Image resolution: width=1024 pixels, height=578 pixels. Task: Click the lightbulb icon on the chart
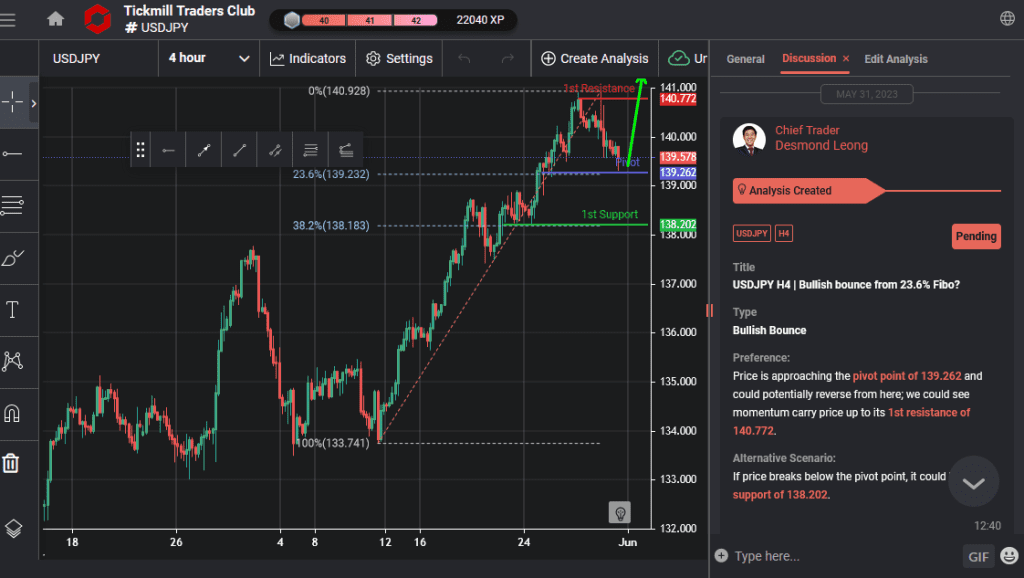(x=619, y=512)
